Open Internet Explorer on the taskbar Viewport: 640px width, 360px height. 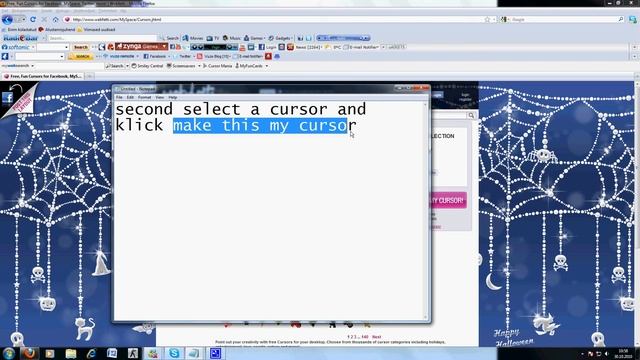pos(91,353)
